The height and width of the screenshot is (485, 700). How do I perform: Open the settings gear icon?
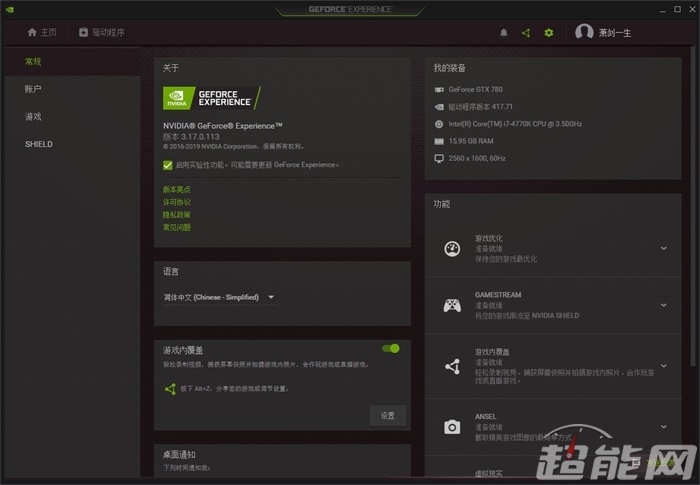pos(549,33)
